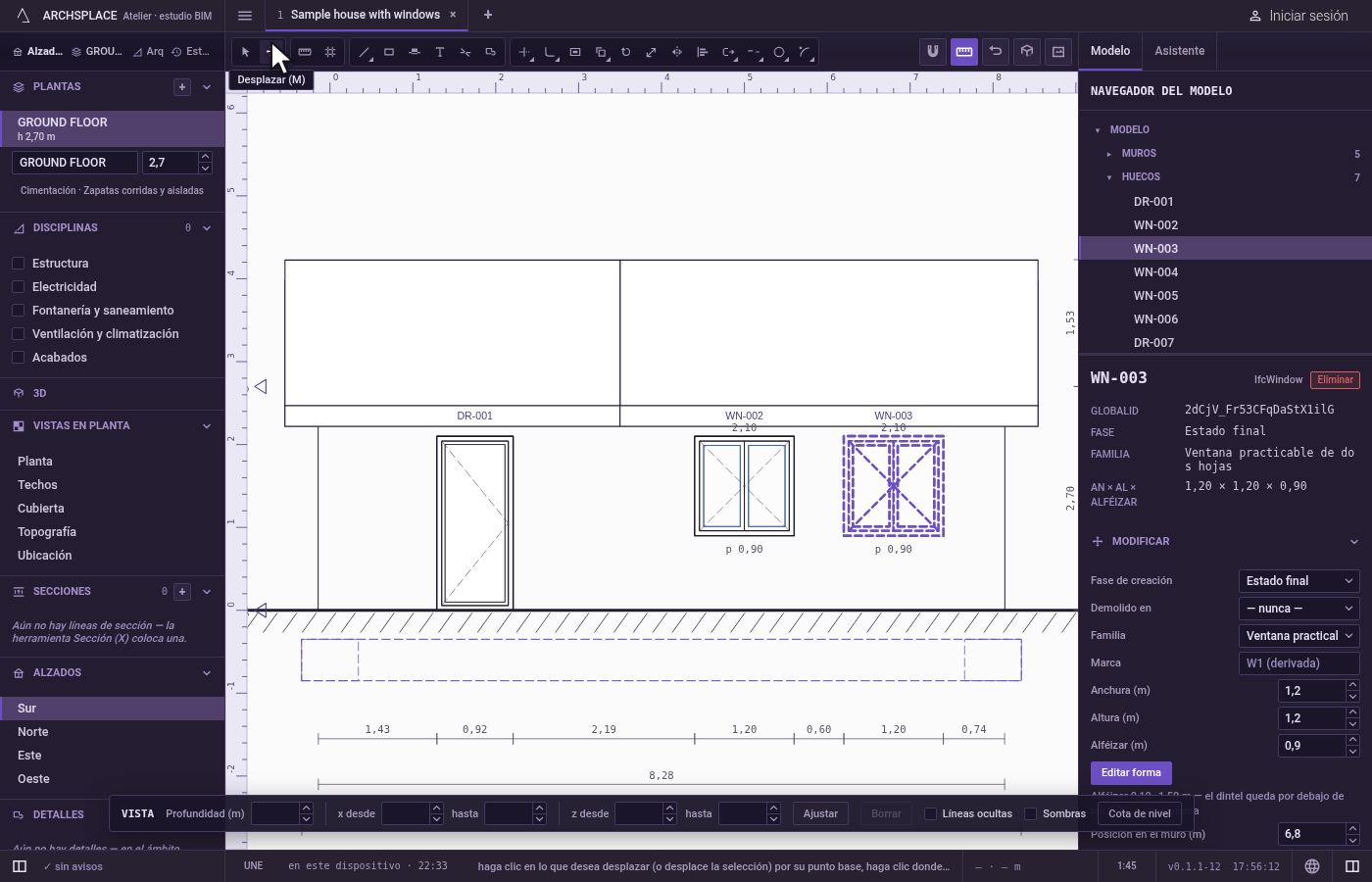Select the align tool in toolbar

pos(703,52)
